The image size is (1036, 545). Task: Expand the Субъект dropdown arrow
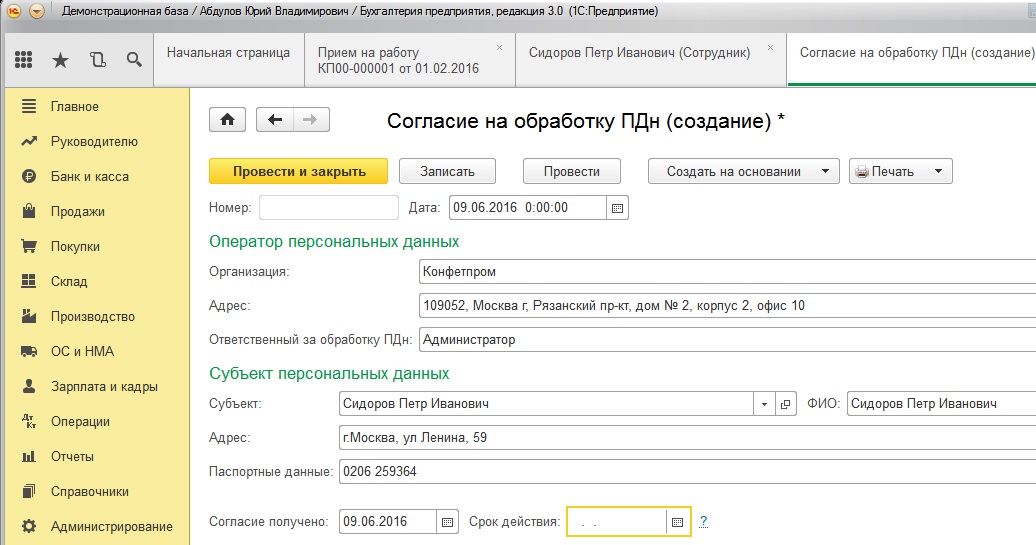point(764,404)
